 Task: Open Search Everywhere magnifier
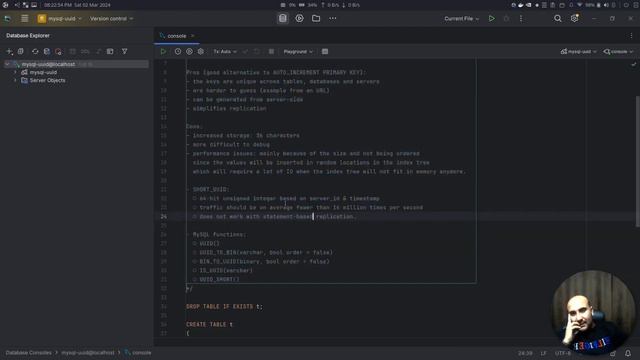558,18
